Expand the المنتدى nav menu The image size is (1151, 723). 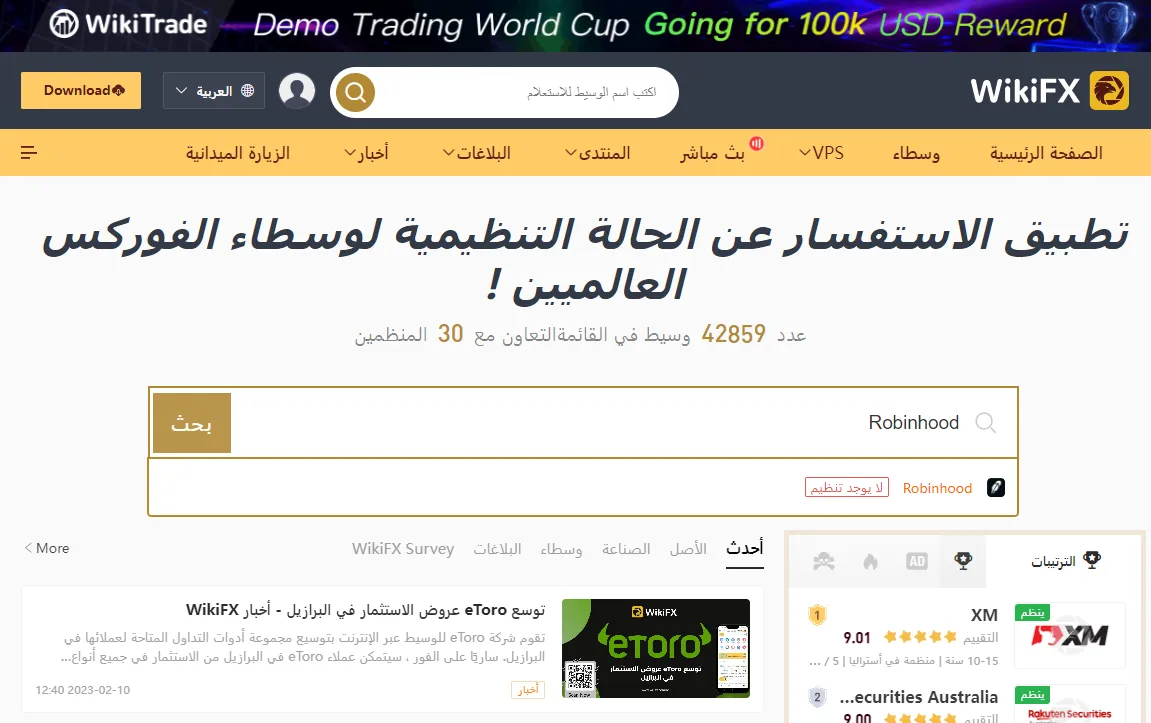click(x=598, y=153)
